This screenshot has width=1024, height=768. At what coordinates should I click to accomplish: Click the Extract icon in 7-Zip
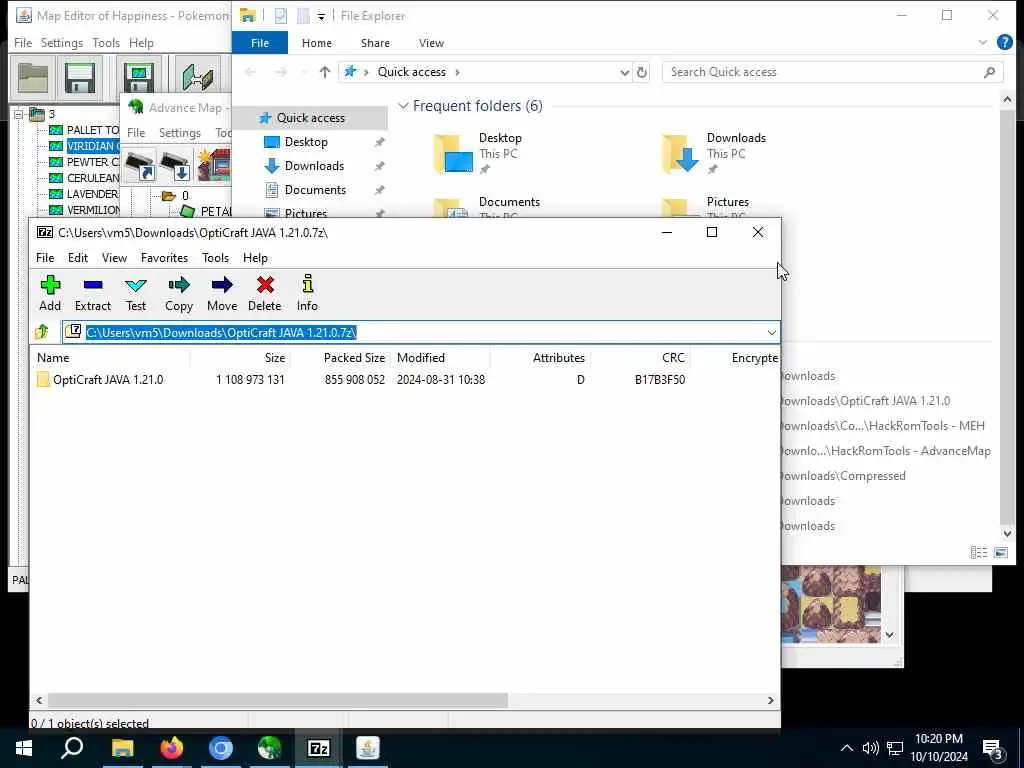93,293
